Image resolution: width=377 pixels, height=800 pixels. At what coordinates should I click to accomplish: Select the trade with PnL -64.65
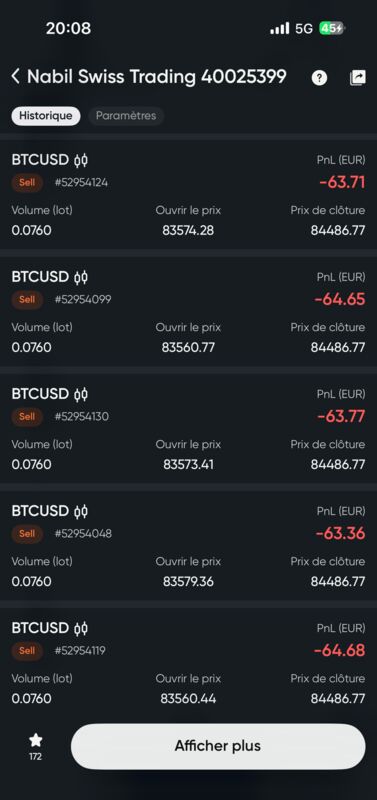pyautogui.click(x=188, y=311)
